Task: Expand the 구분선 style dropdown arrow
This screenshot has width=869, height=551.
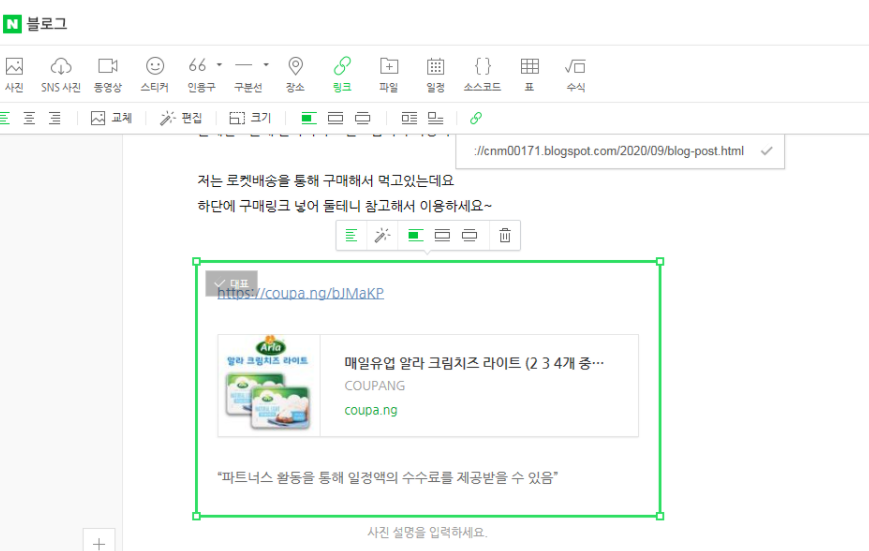Action: (x=266, y=65)
